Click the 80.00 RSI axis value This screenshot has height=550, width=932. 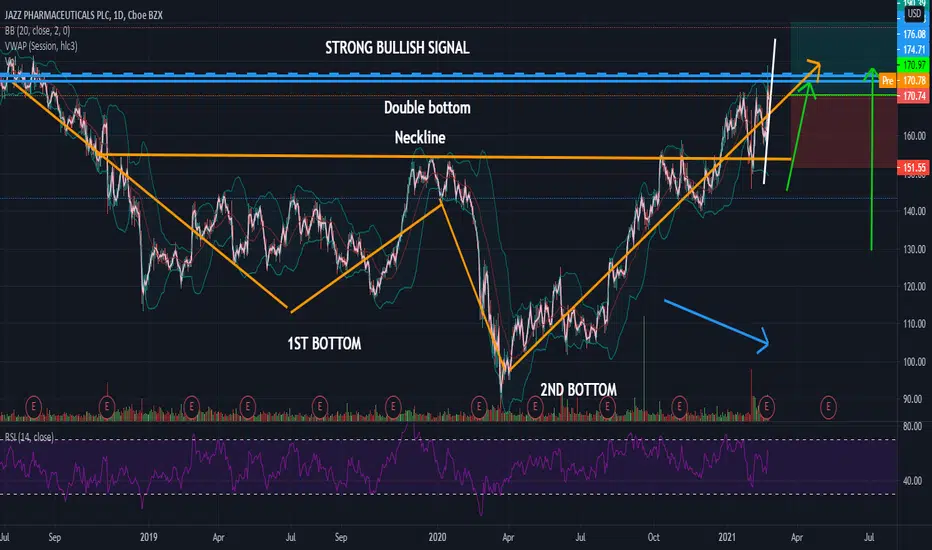point(912,426)
